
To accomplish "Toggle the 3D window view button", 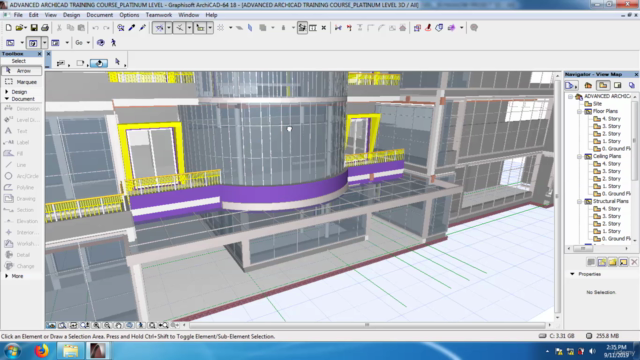I will (33, 42).
